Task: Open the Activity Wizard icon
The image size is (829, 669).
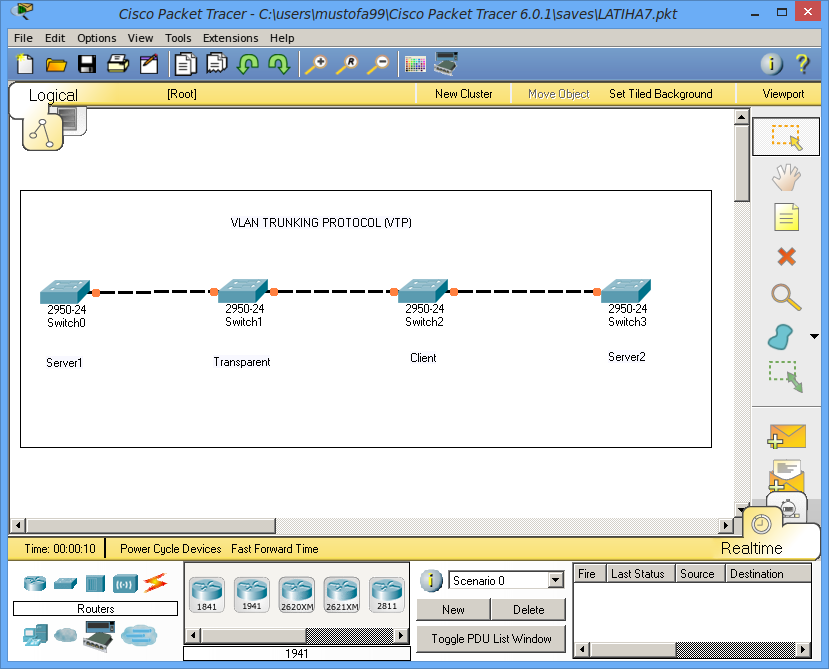Action: click(x=149, y=64)
